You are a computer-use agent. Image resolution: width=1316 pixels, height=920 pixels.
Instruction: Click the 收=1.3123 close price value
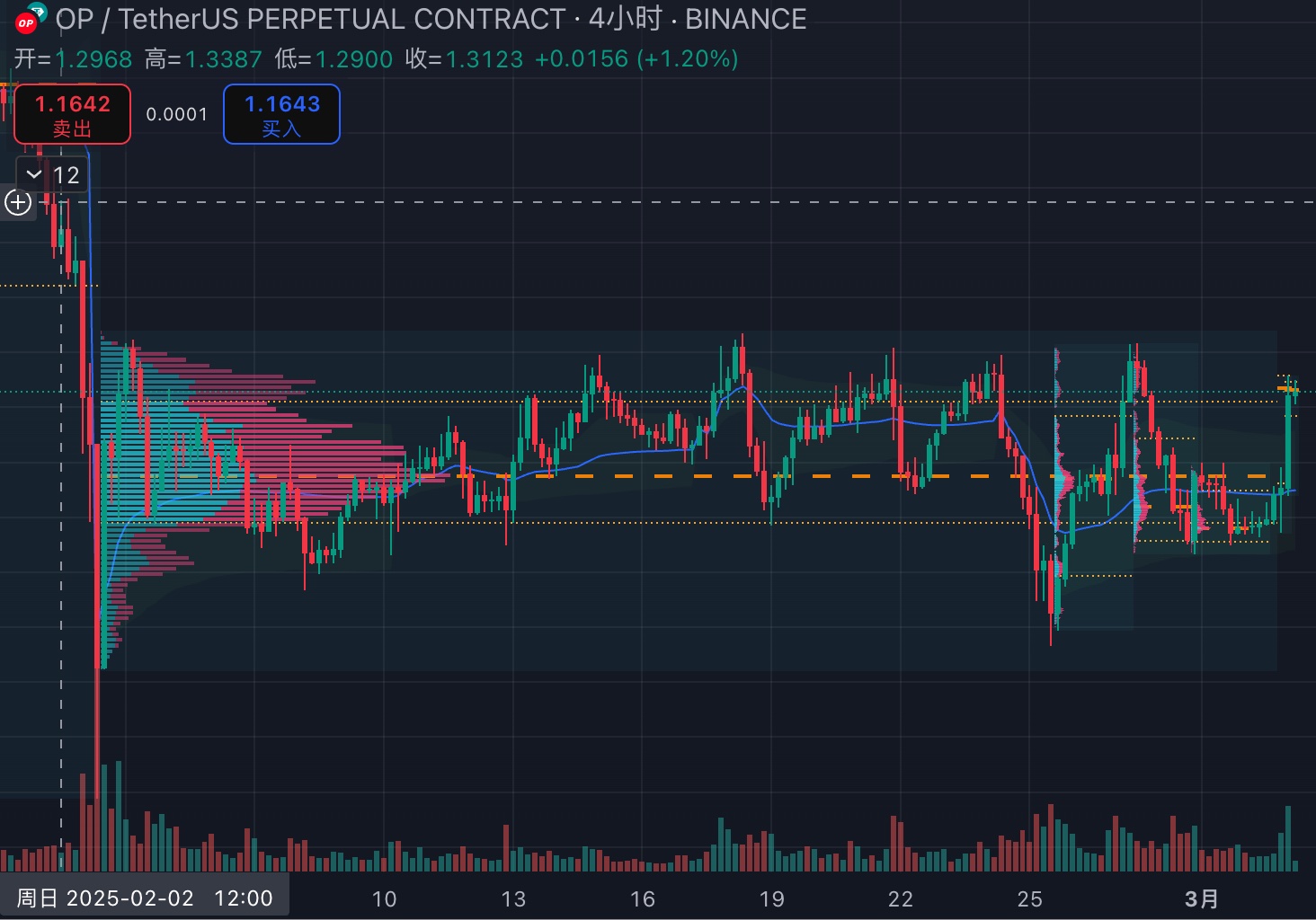[464, 59]
